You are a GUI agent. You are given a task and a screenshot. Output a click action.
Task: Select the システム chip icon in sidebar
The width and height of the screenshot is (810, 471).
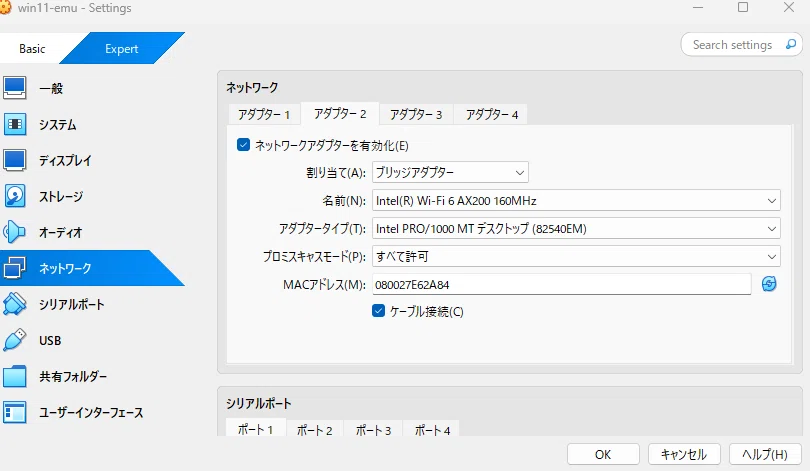point(14,124)
